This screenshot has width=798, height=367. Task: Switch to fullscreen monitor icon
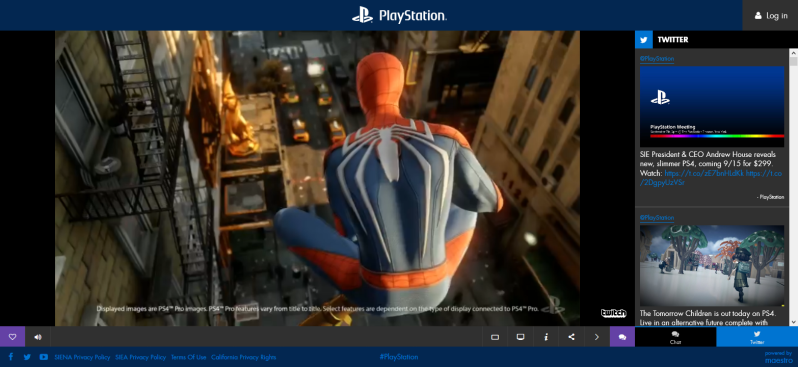520,336
